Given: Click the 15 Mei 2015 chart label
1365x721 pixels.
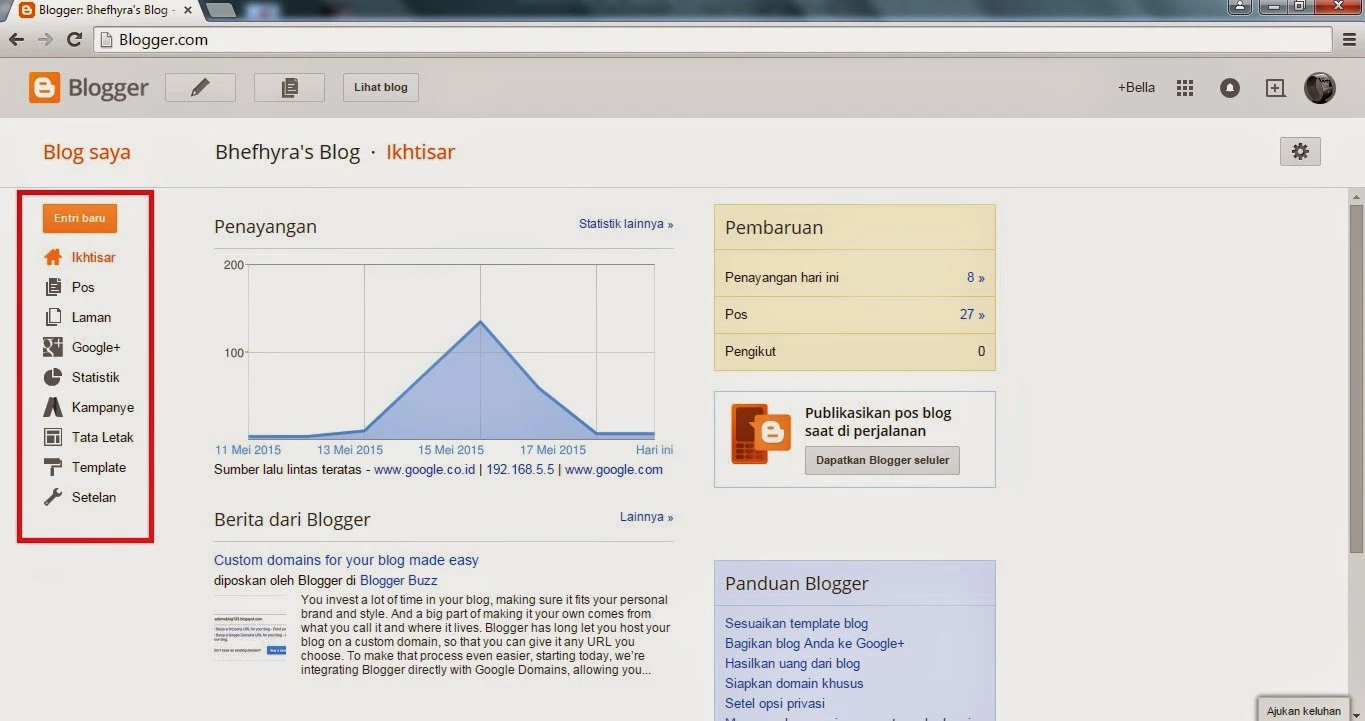Looking at the screenshot, I should click(x=451, y=450).
